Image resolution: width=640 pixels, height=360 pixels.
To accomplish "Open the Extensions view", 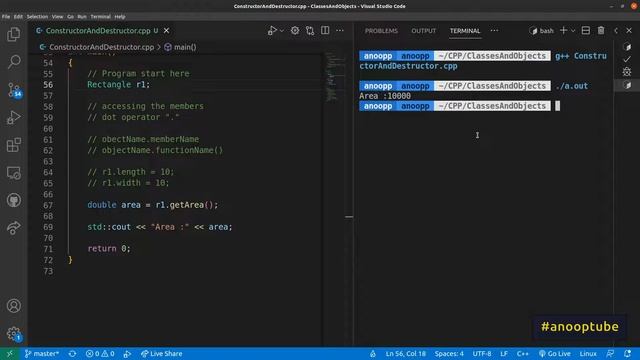I will coord(13,145).
